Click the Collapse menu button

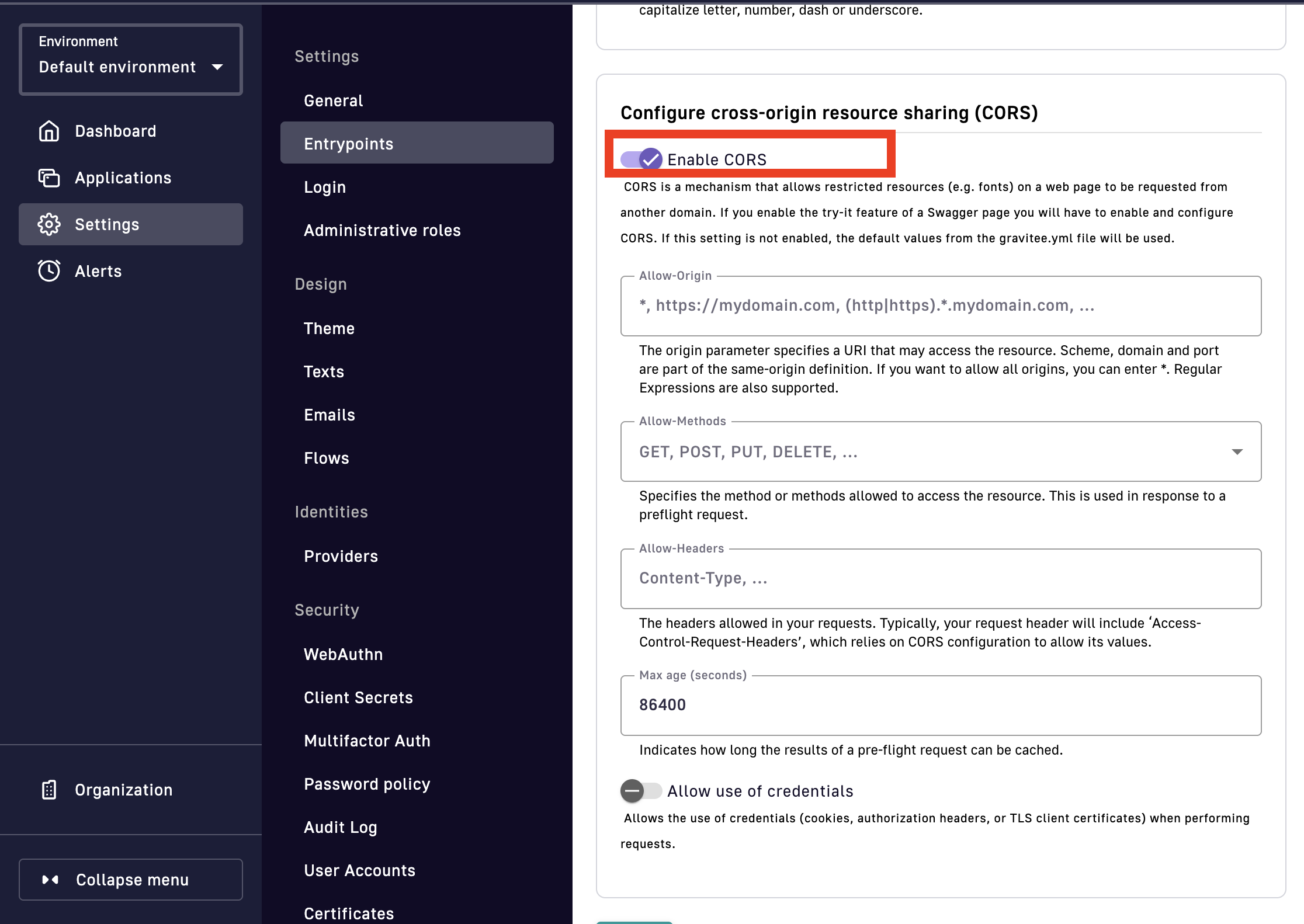pos(131,880)
